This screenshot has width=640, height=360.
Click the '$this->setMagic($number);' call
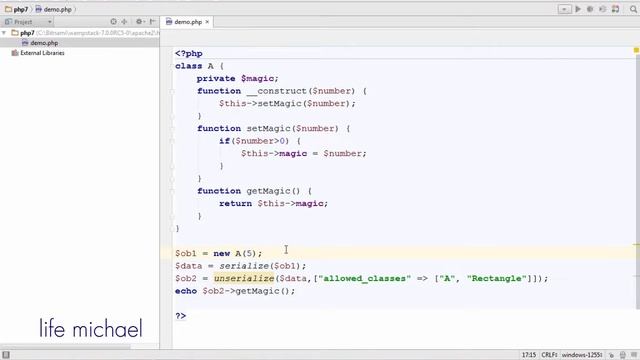pos(287,104)
